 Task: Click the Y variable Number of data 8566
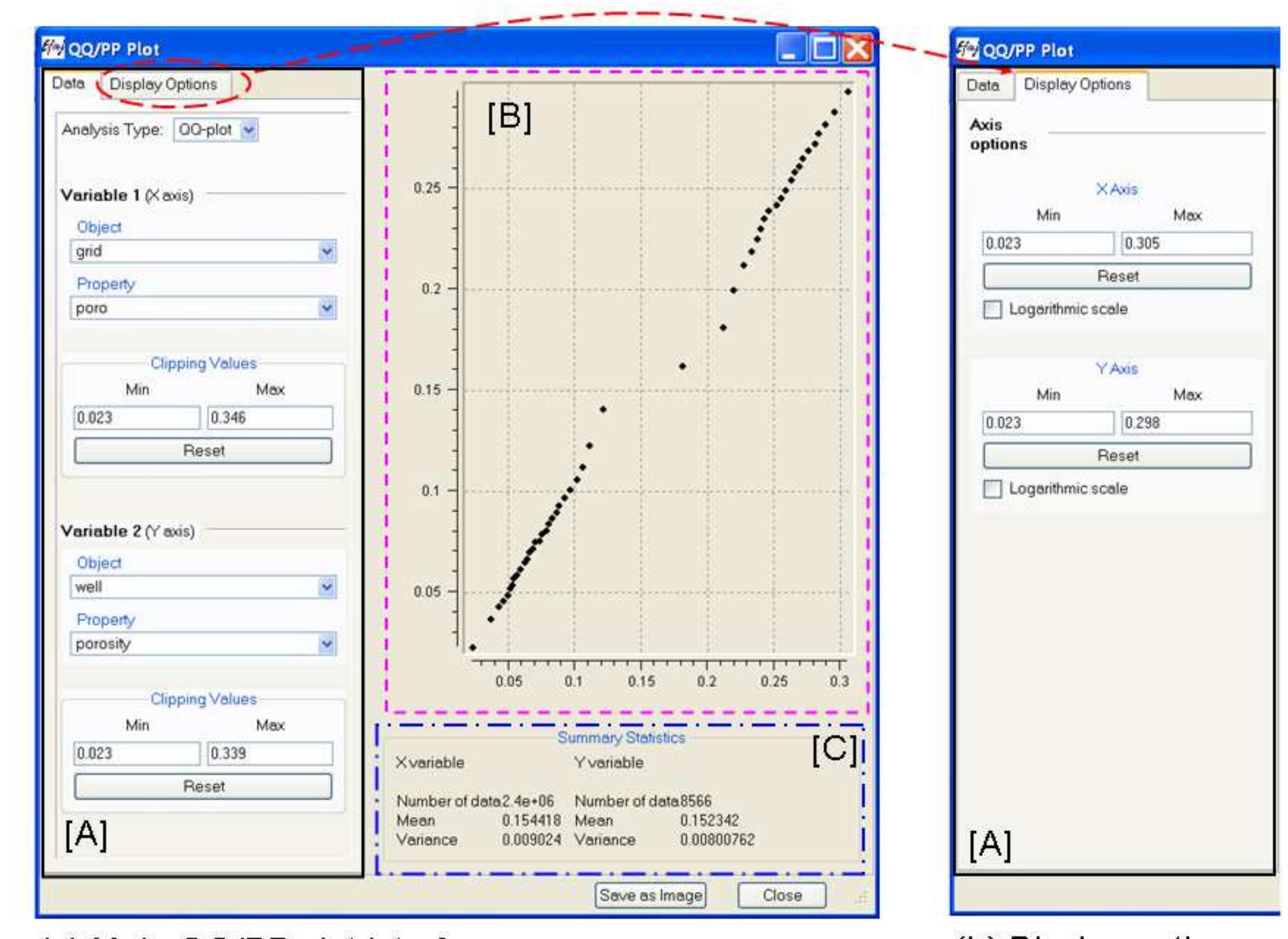tap(695, 801)
